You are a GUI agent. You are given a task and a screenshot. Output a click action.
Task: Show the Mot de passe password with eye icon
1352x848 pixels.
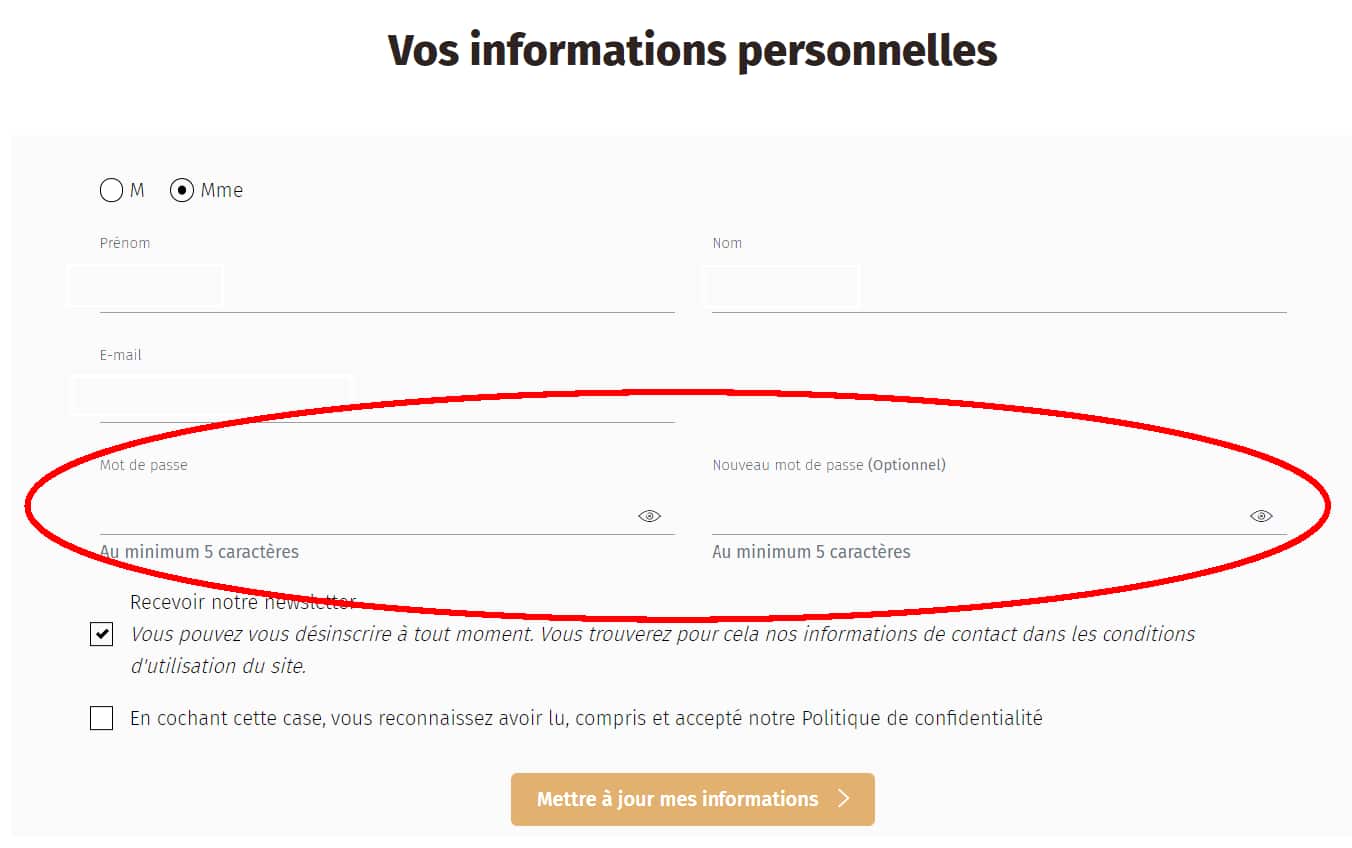click(649, 516)
